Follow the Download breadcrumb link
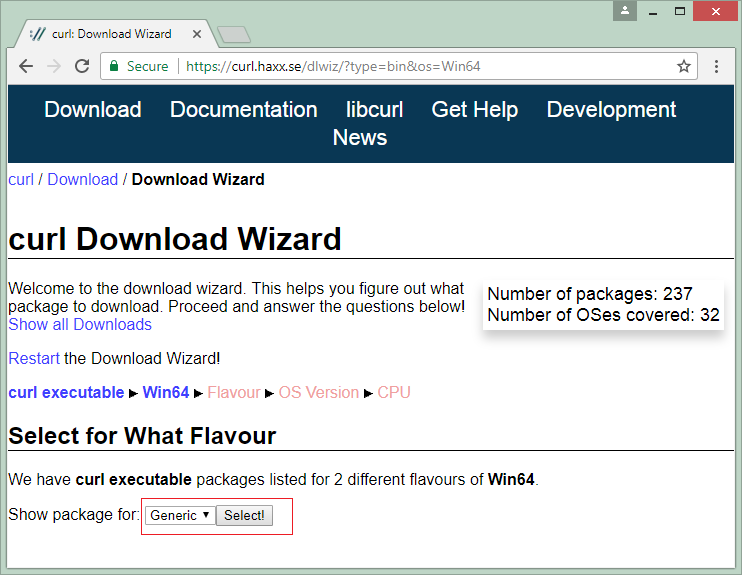The height and width of the screenshot is (575, 742). [83, 180]
